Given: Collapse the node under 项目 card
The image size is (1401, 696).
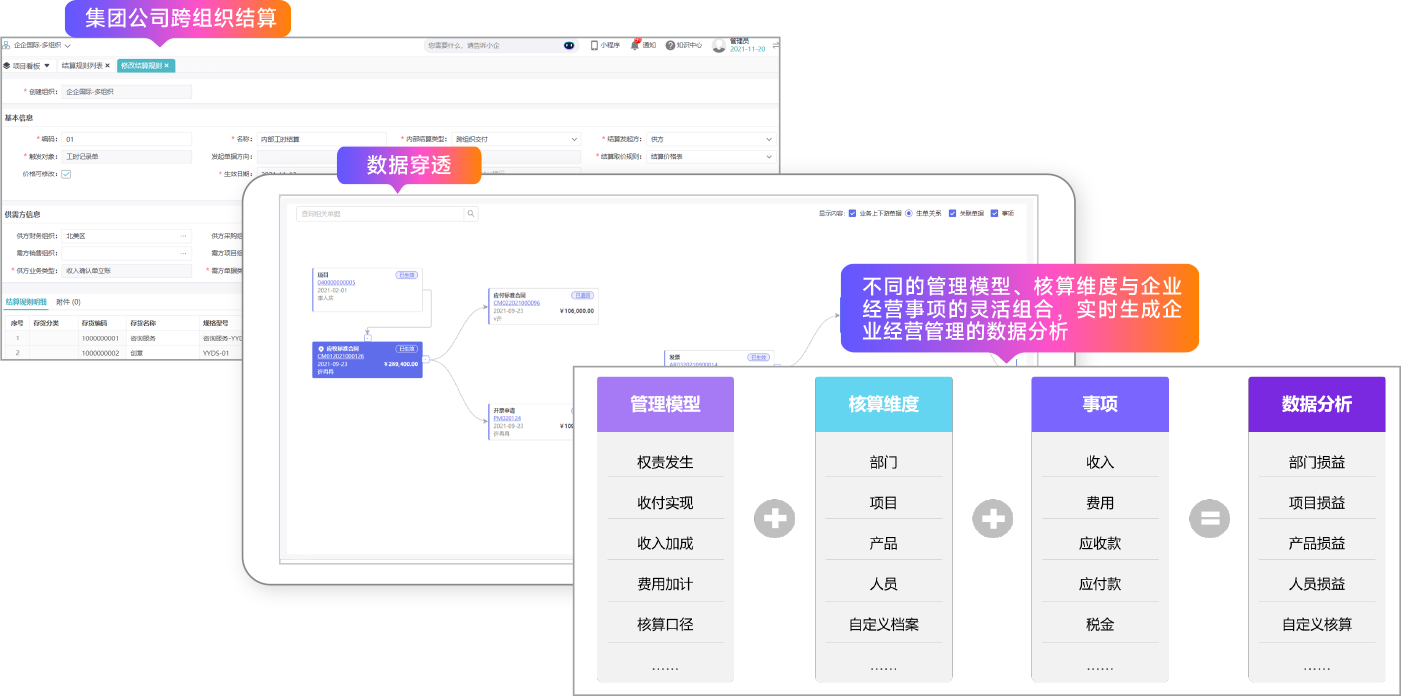Looking at the screenshot, I should 368,337.
